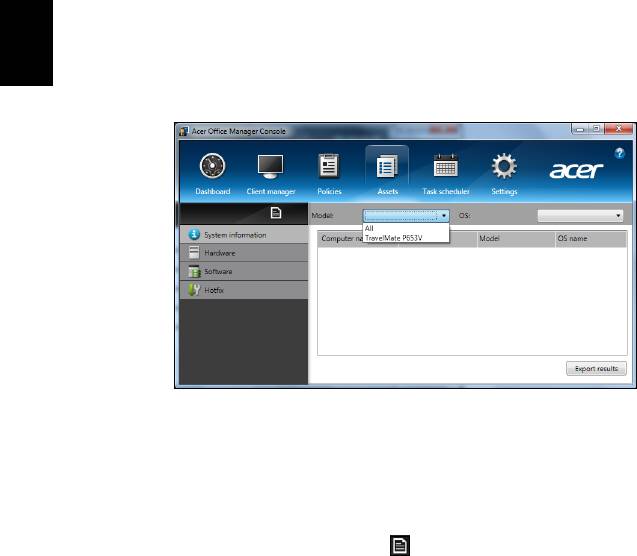Sort by the Computer name column header

coord(340,240)
